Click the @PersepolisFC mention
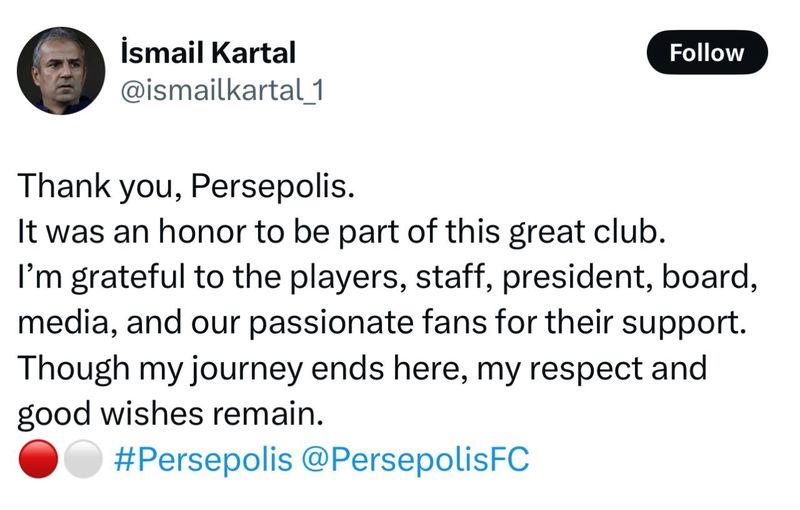Image resolution: width=800 pixels, height=510 pixels. point(415,458)
